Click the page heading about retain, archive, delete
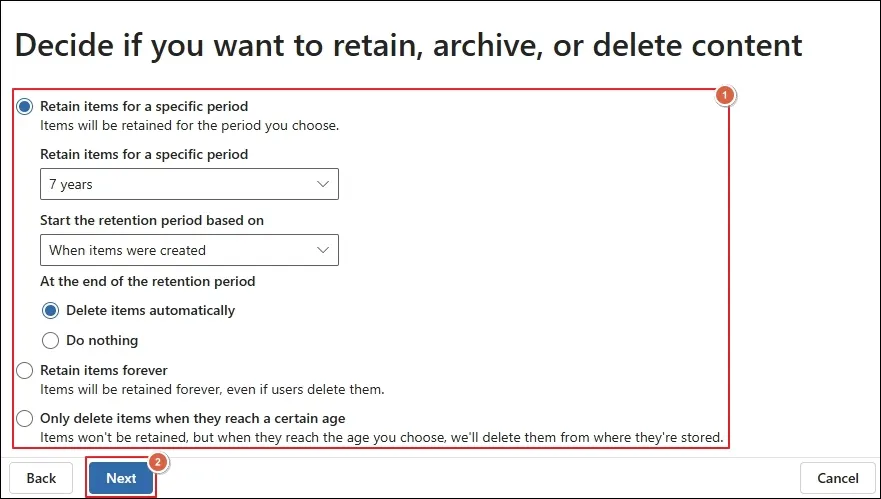 pyautogui.click(x=408, y=46)
